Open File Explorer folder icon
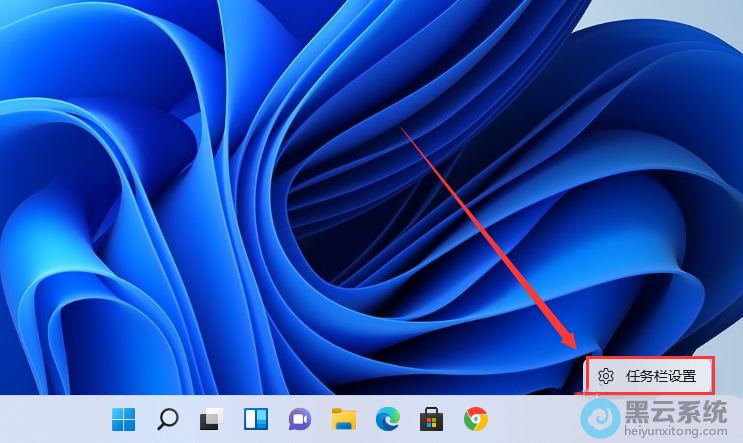The height and width of the screenshot is (443, 743). (x=343, y=419)
